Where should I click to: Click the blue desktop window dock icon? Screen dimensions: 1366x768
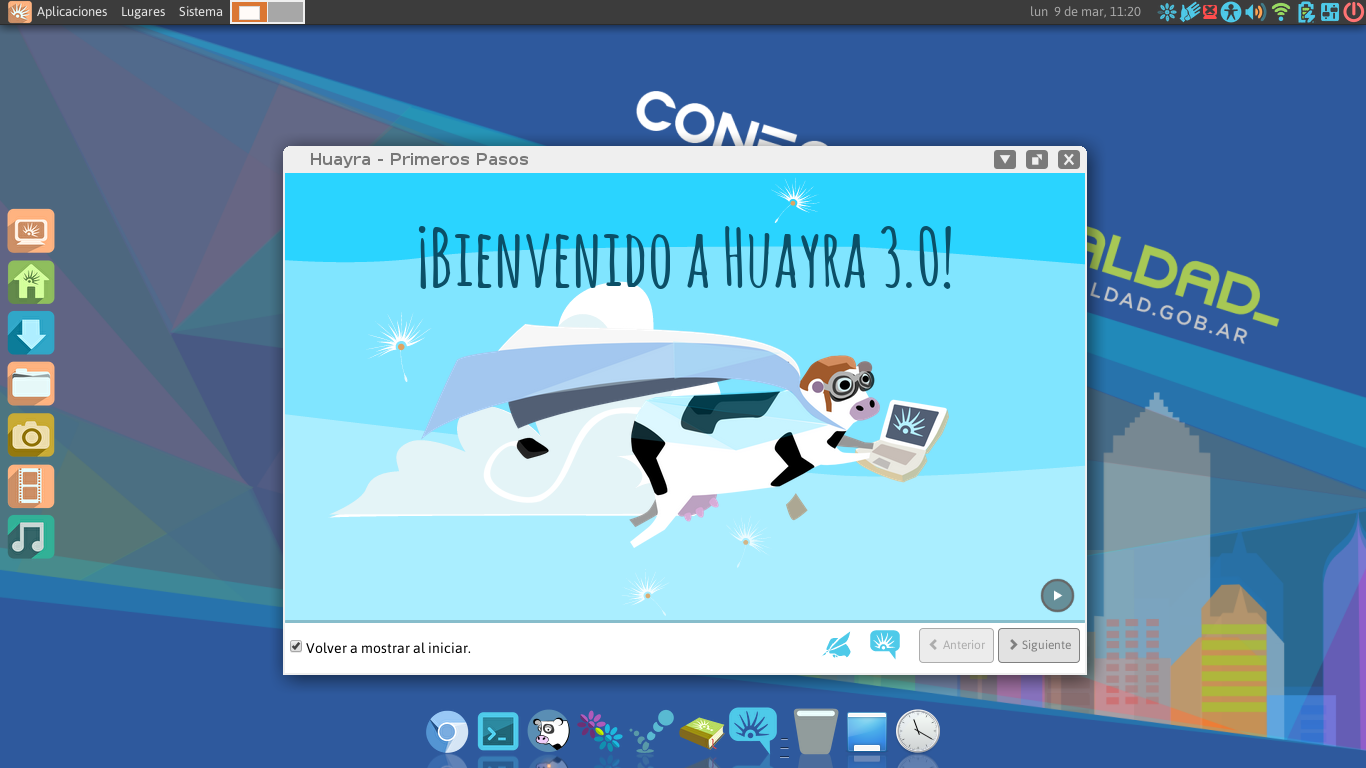pyautogui.click(x=867, y=732)
